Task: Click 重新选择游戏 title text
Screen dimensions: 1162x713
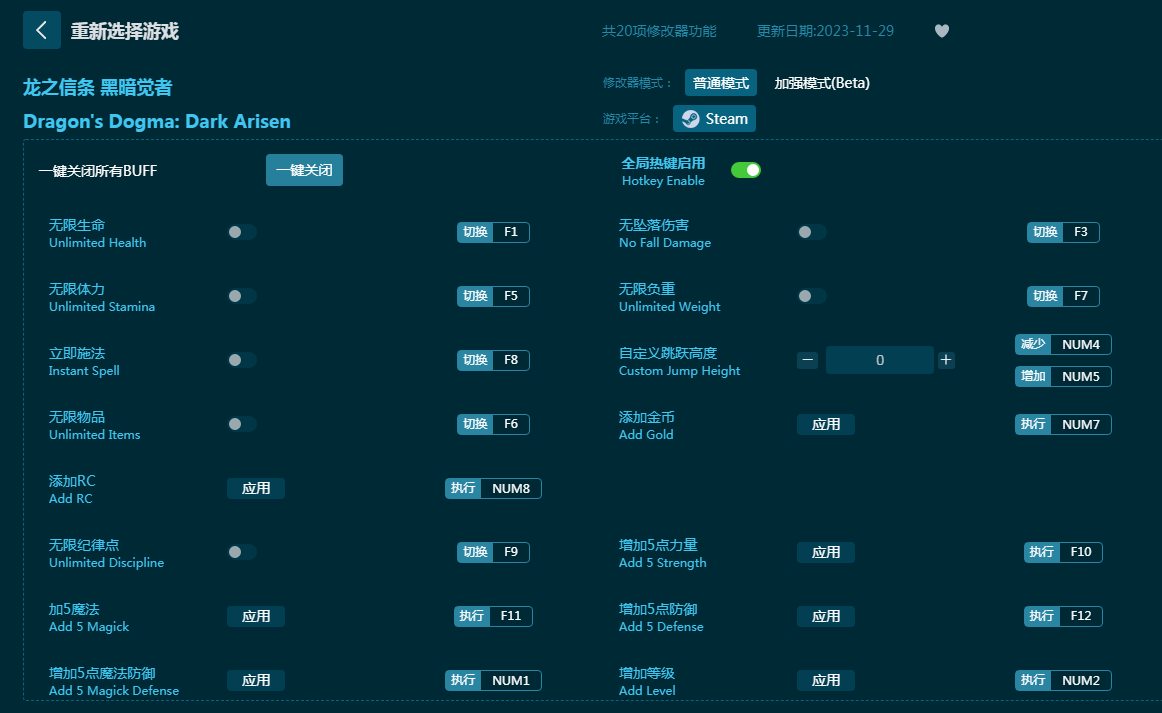Action: click(124, 31)
